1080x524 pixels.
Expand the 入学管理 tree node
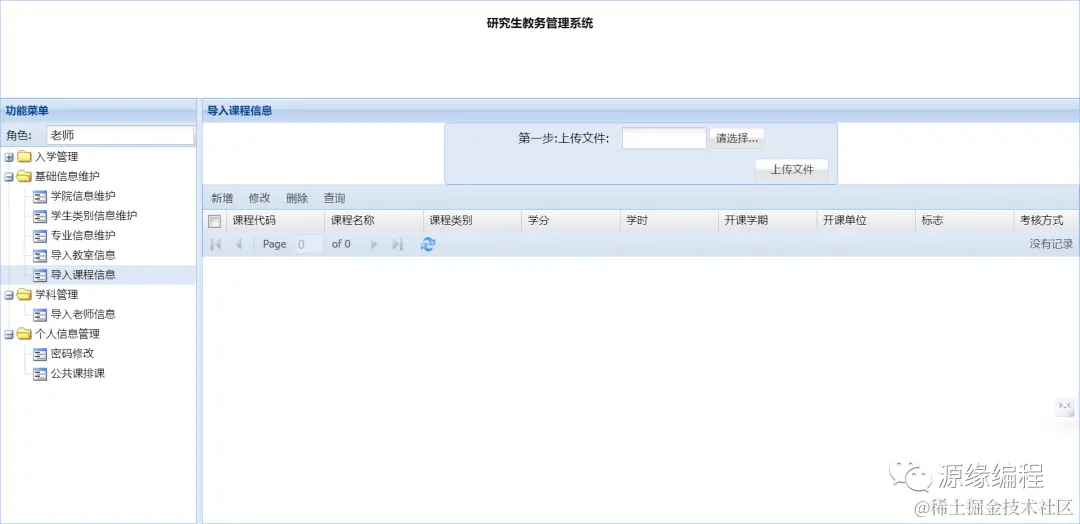pyautogui.click(x=9, y=157)
